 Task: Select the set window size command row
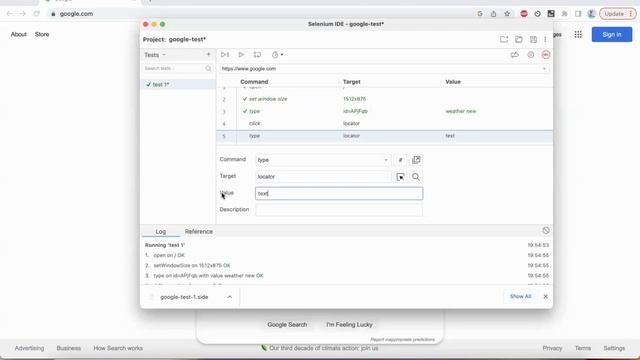point(384,99)
